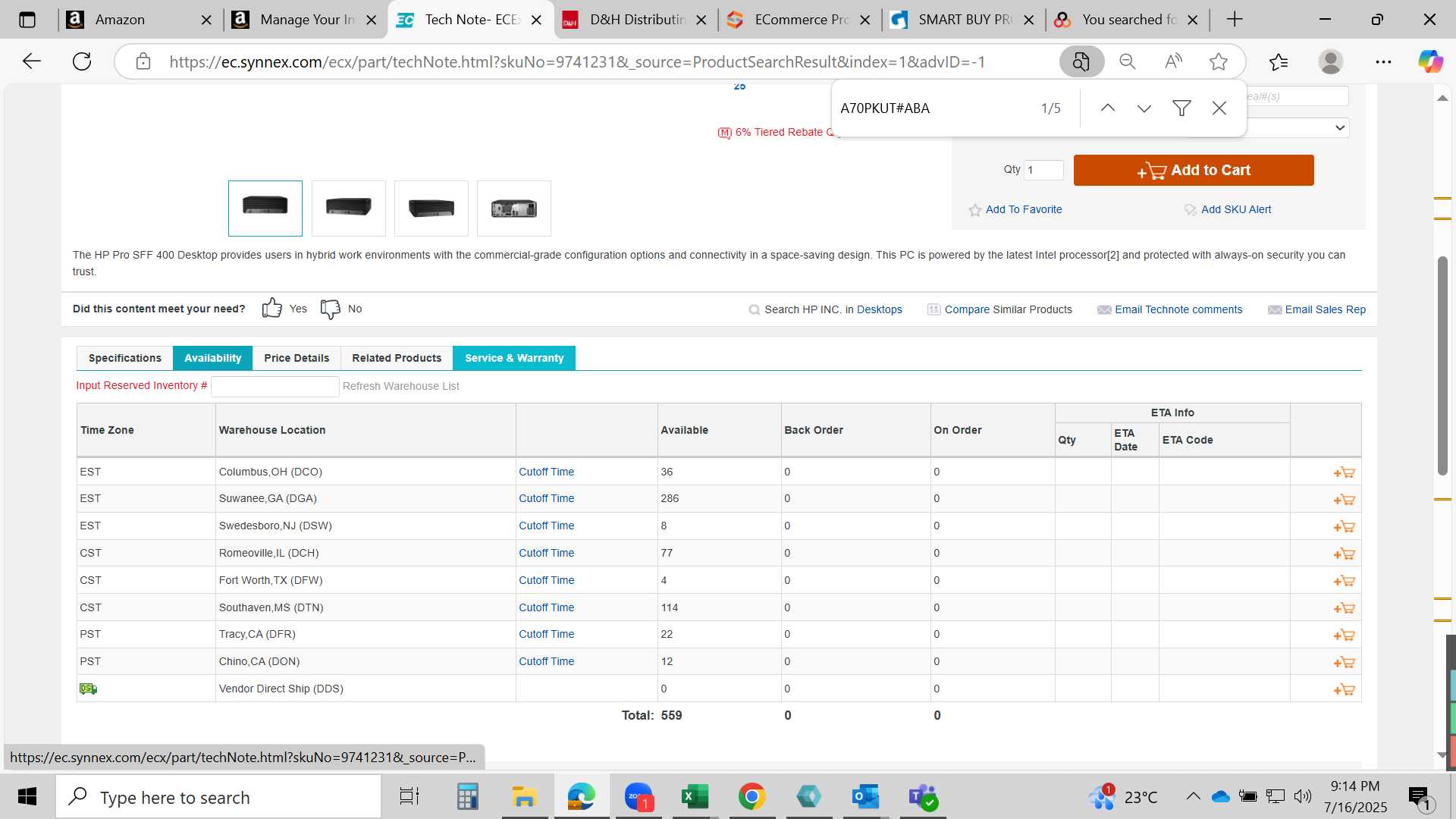Viewport: 1456px width, 819px height.
Task: Add Fort Worth,TX warehouse row to cart
Action: (1344, 581)
